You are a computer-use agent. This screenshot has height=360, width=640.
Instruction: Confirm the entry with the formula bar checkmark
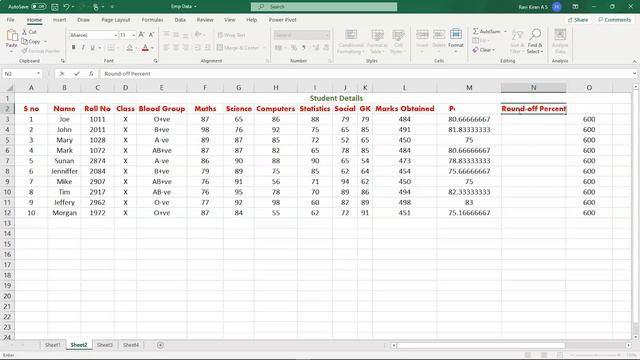77,74
